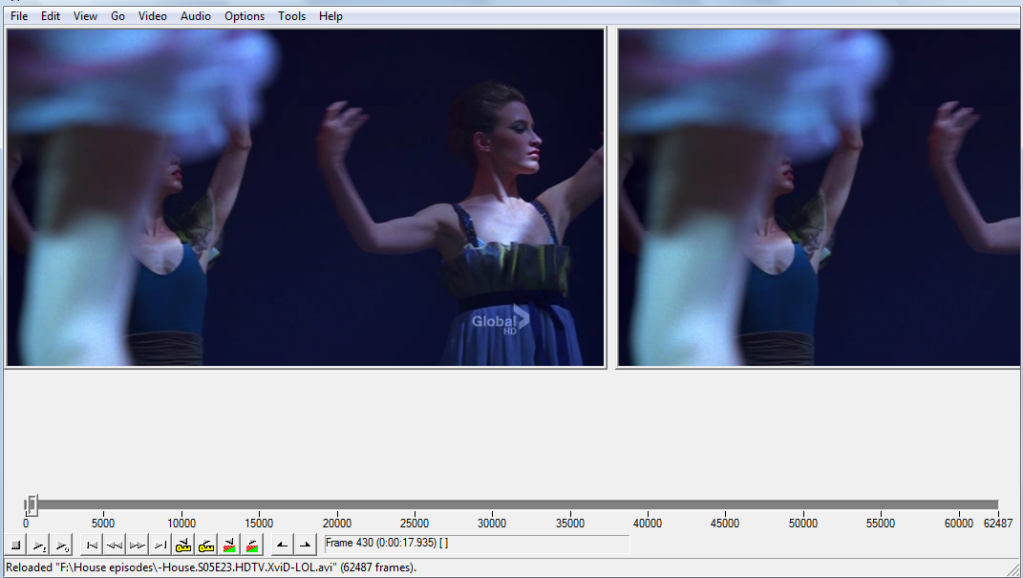Jump to the end of the video
The width and height of the screenshot is (1023, 578).
pos(160,545)
